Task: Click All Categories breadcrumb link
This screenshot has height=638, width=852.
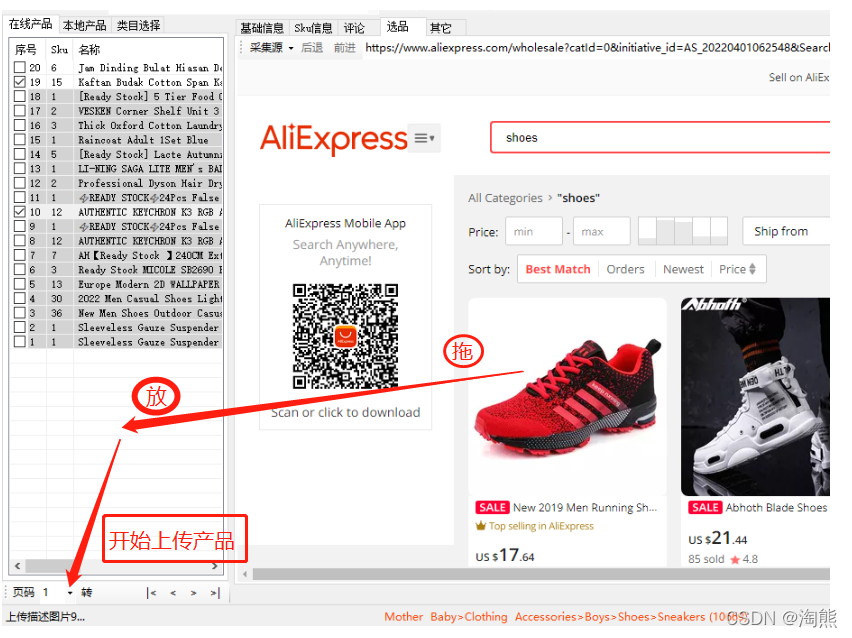Action: (x=505, y=198)
